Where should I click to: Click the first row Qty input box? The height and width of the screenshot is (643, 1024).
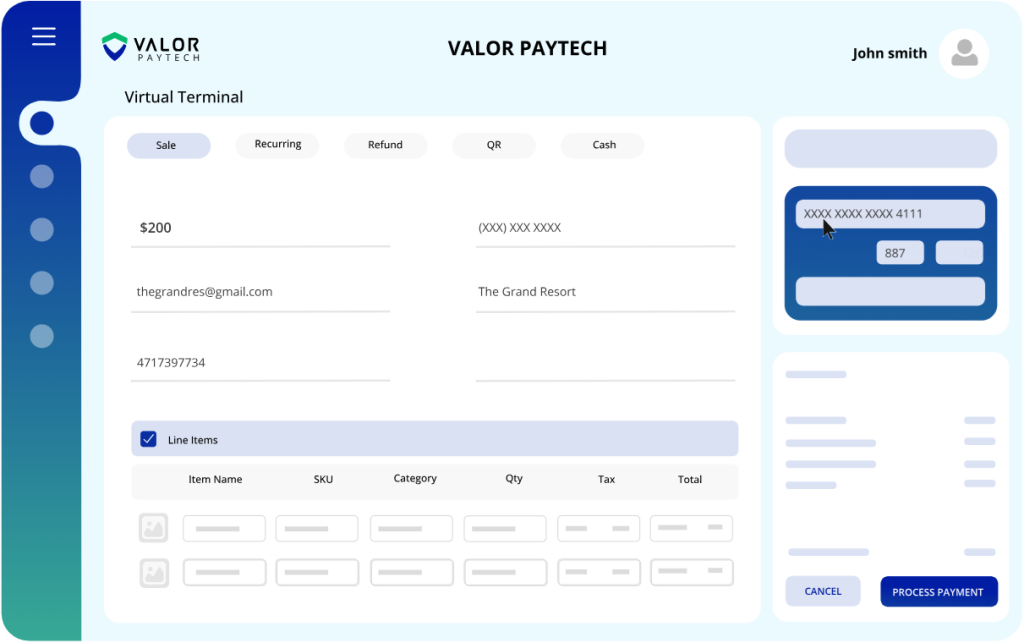click(505, 529)
